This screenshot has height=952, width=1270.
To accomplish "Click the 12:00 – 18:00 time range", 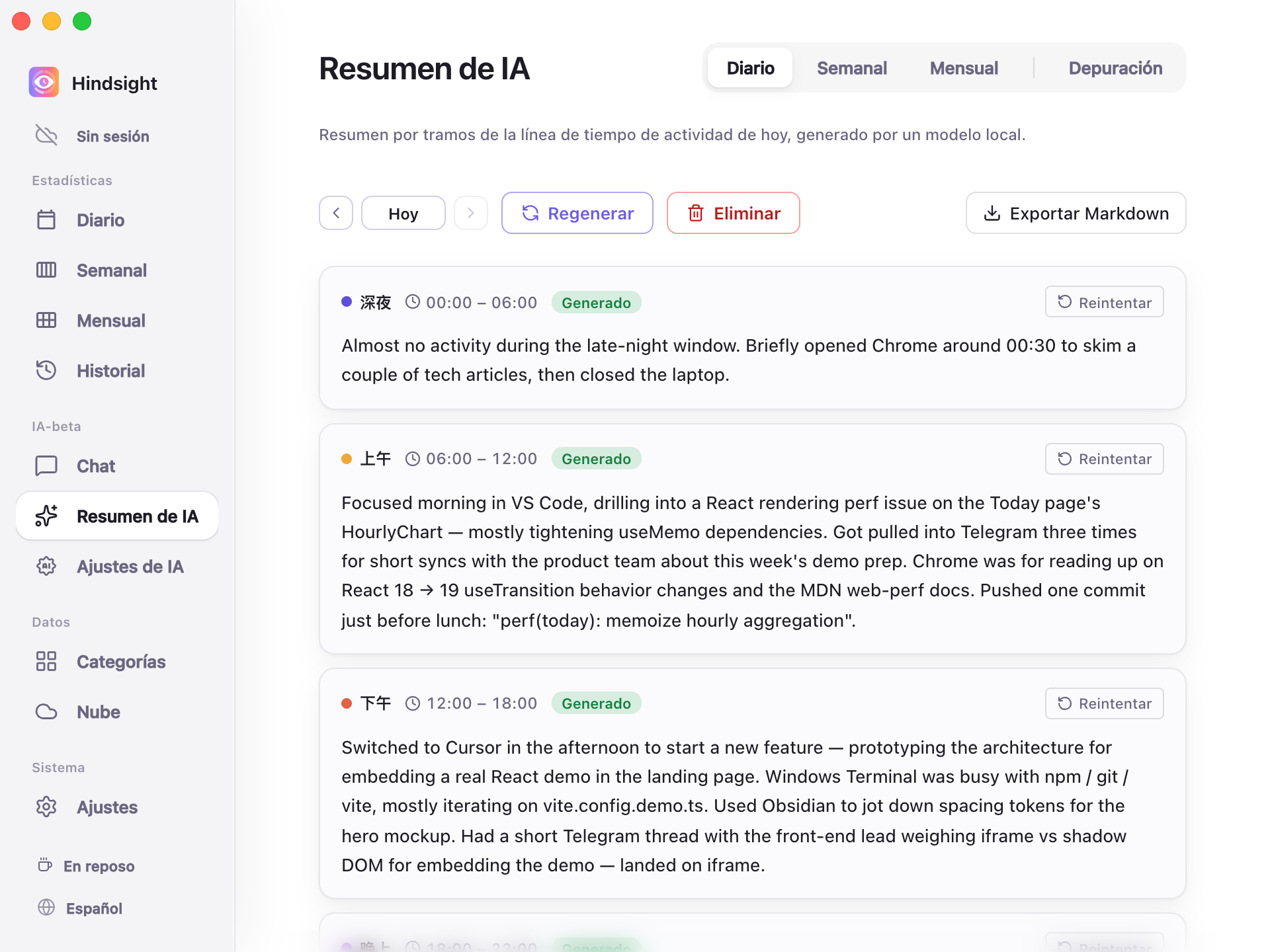I will click(x=482, y=703).
